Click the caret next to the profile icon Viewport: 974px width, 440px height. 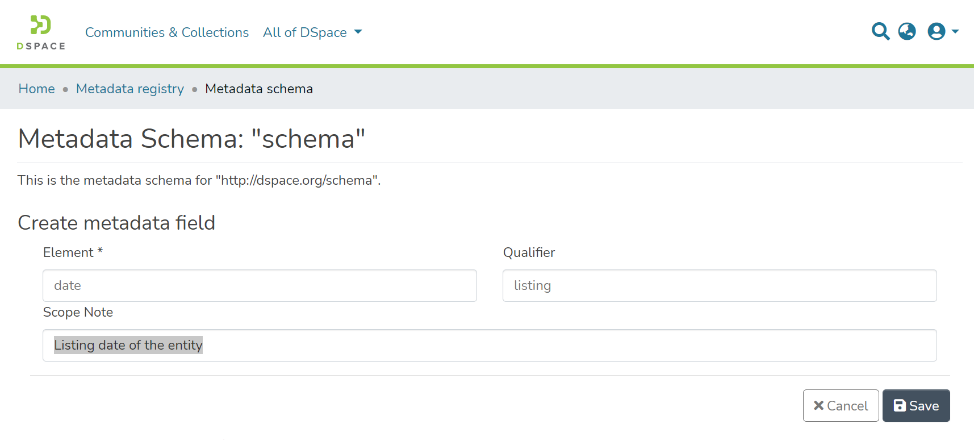(x=955, y=32)
